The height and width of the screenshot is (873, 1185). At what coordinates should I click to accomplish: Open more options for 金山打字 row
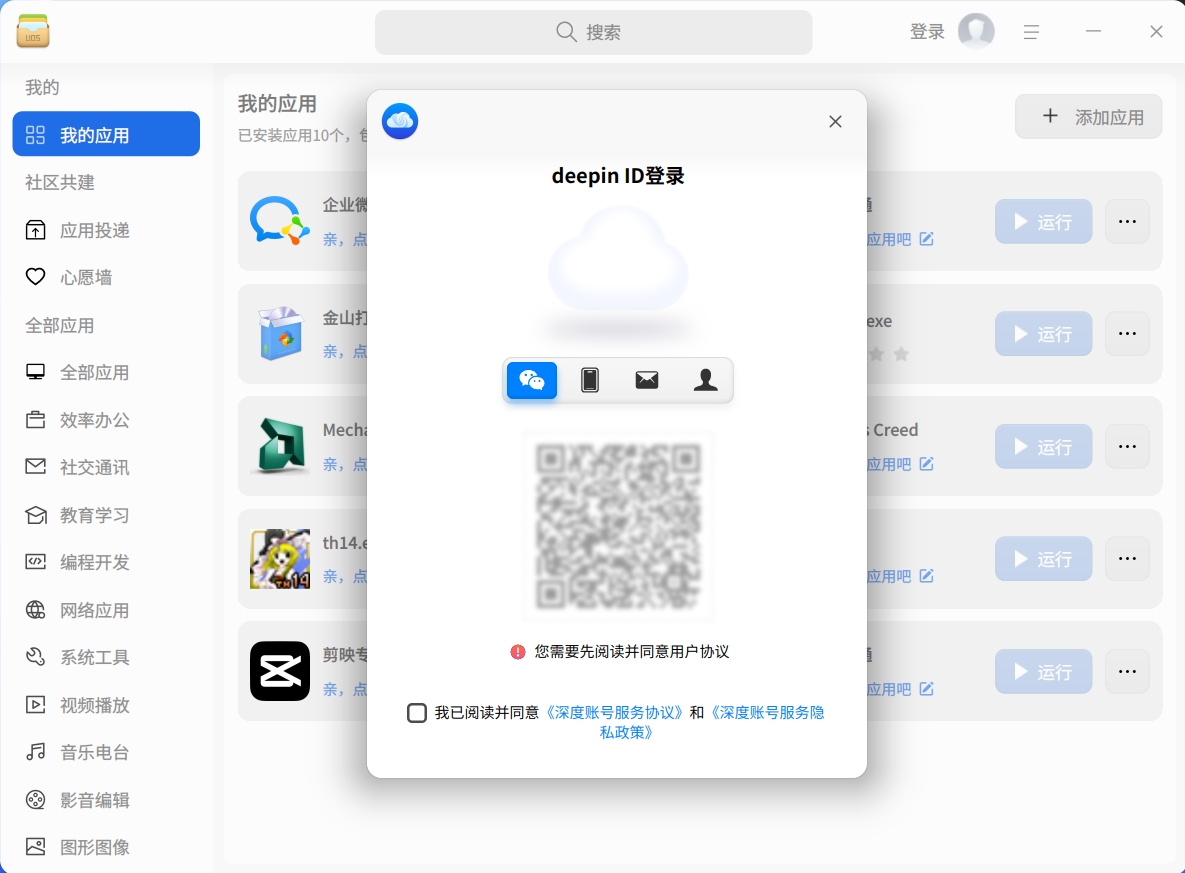pos(1127,333)
